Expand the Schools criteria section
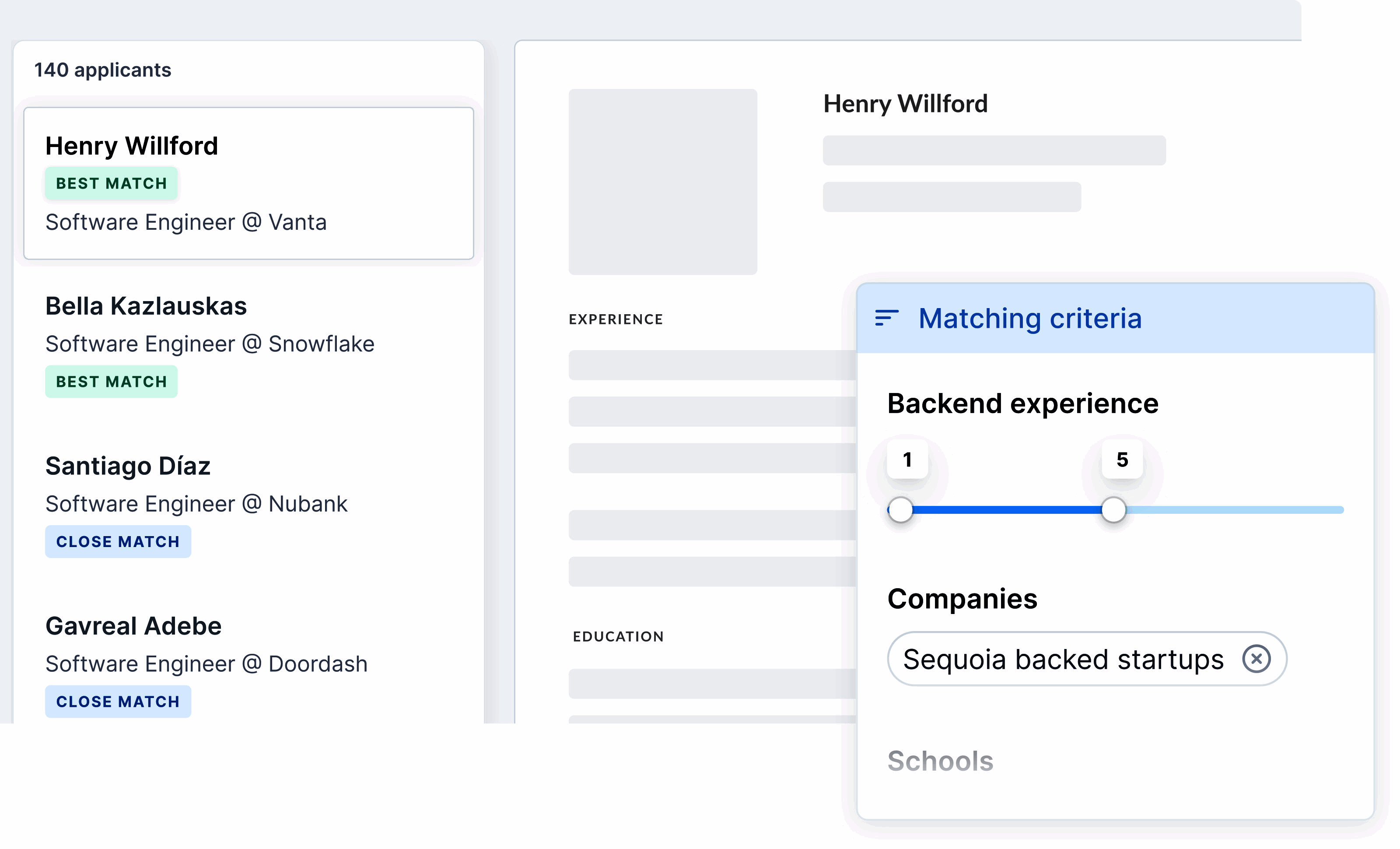Image resolution: width=1400 pixels, height=849 pixels. pyautogui.click(x=940, y=761)
